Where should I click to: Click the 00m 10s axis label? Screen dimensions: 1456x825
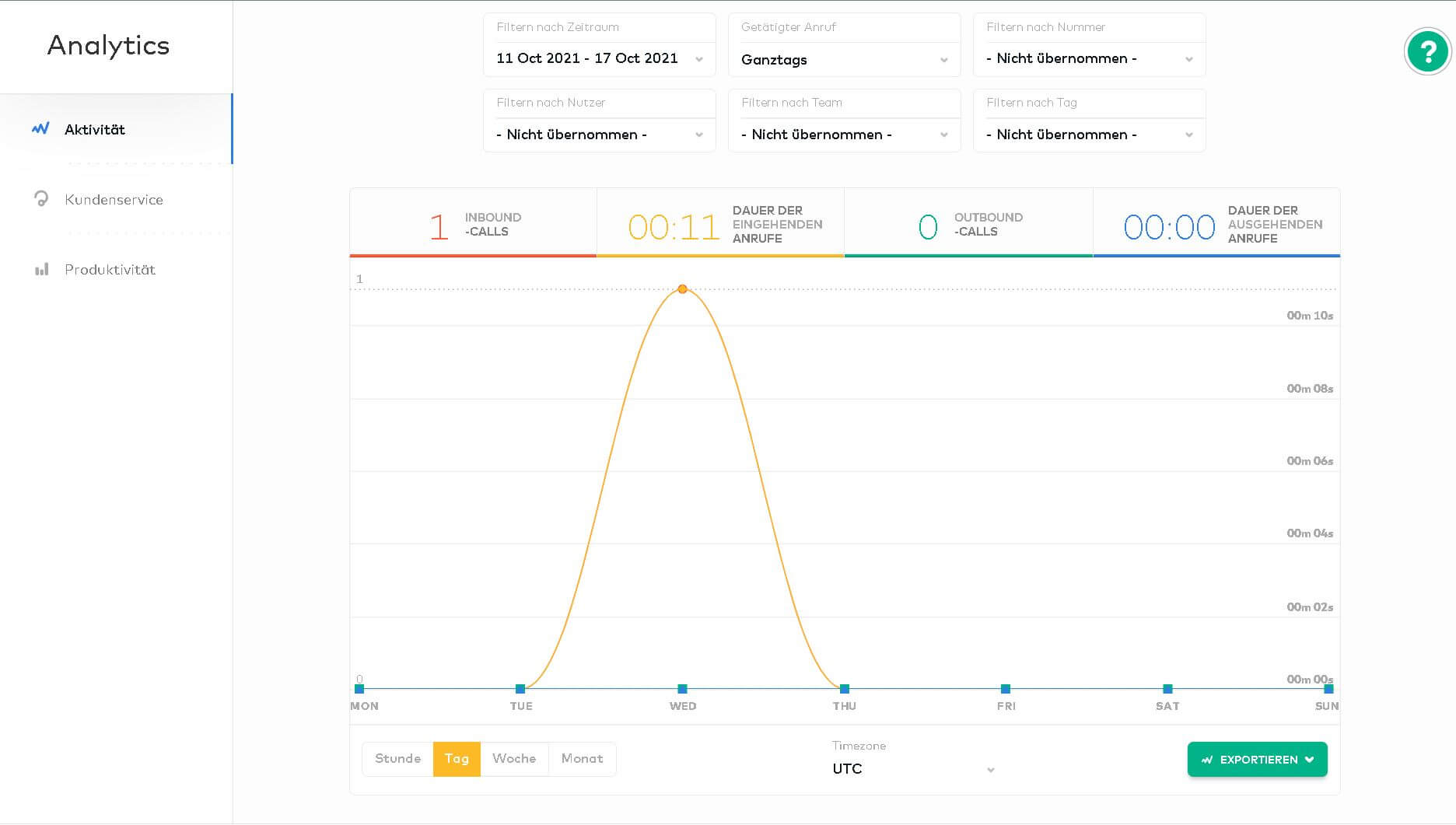[x=1310, y=316]
